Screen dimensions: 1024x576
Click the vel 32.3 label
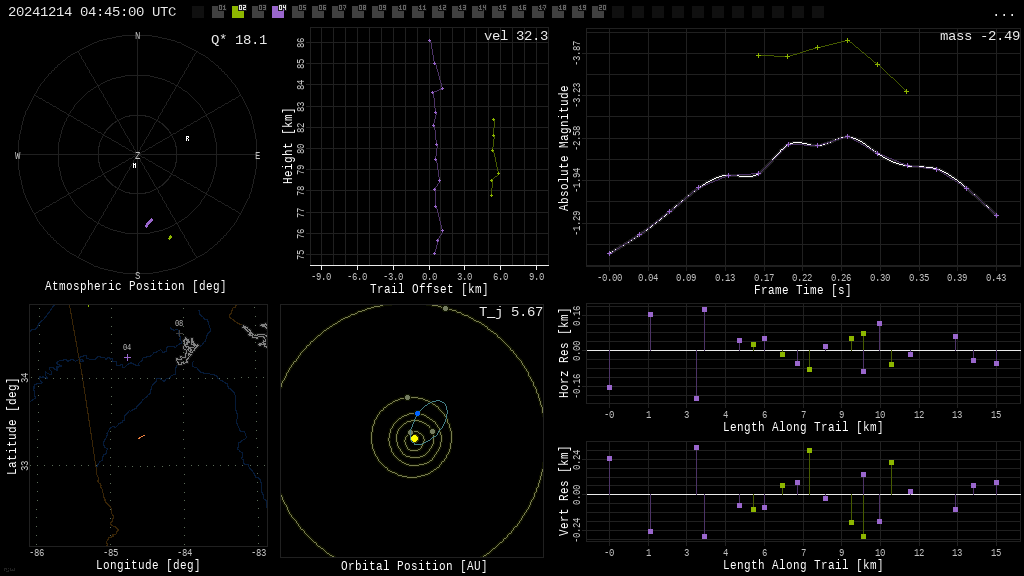pos(515,36)
